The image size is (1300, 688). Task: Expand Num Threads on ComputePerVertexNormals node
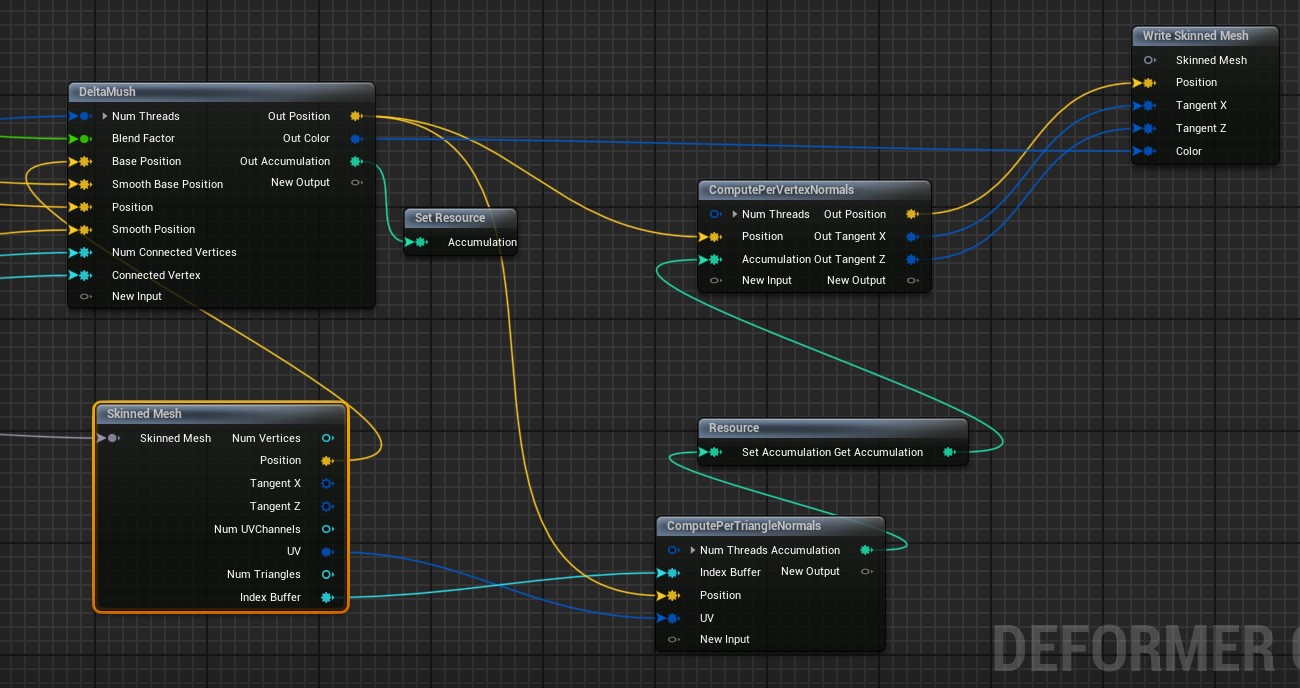click(735, 215)
